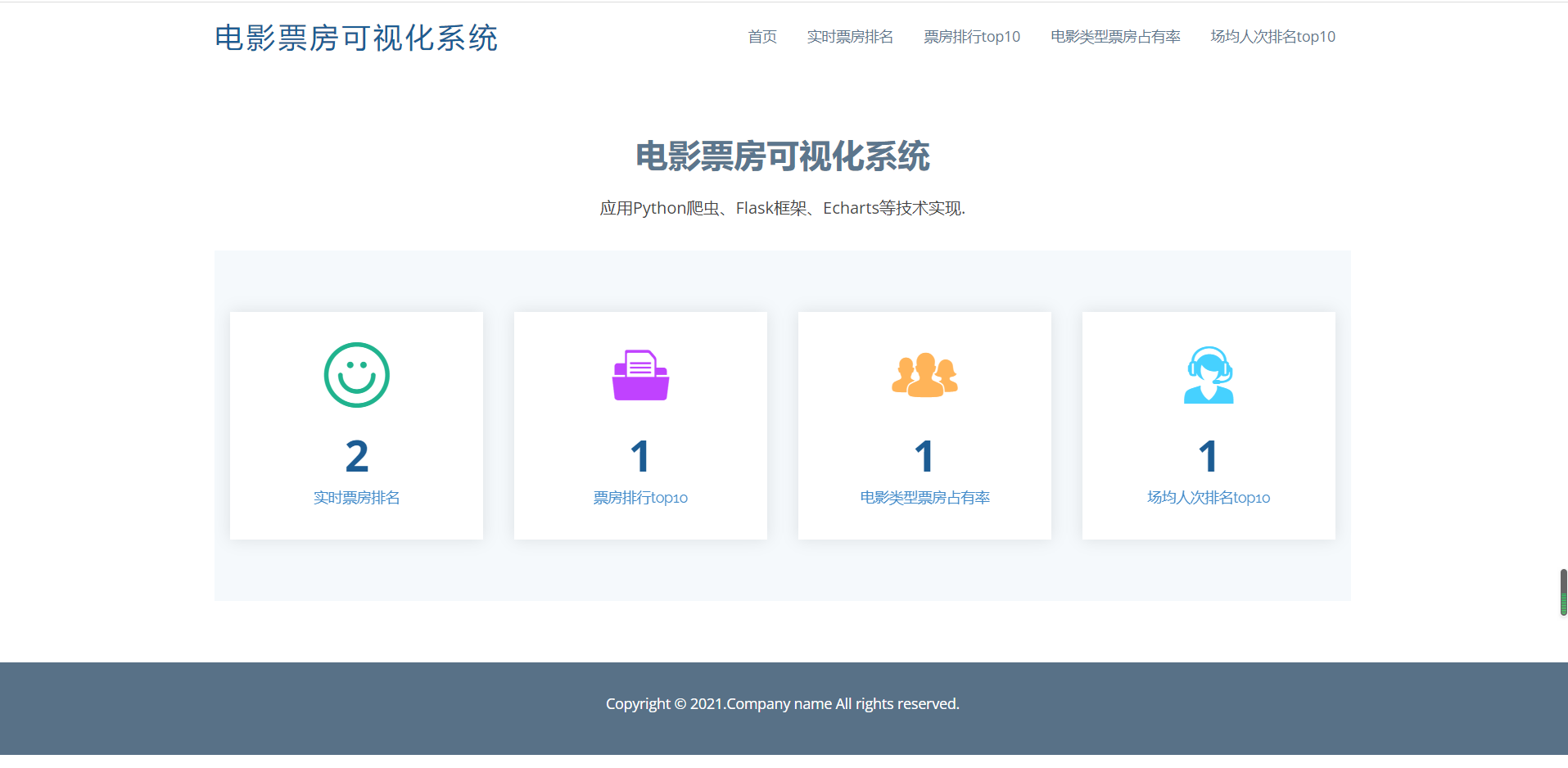Click the blue headset operator icon
Viewport: 1568px width, 768px height.
pyautogui.click(x=1209, y=375)
